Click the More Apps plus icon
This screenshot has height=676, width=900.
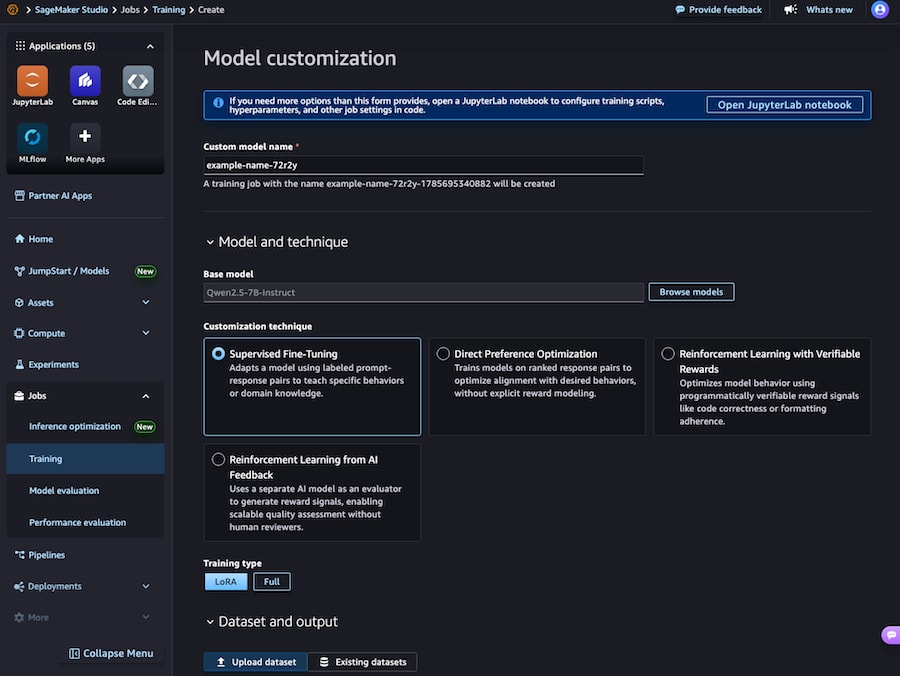(x=85, y=137)
